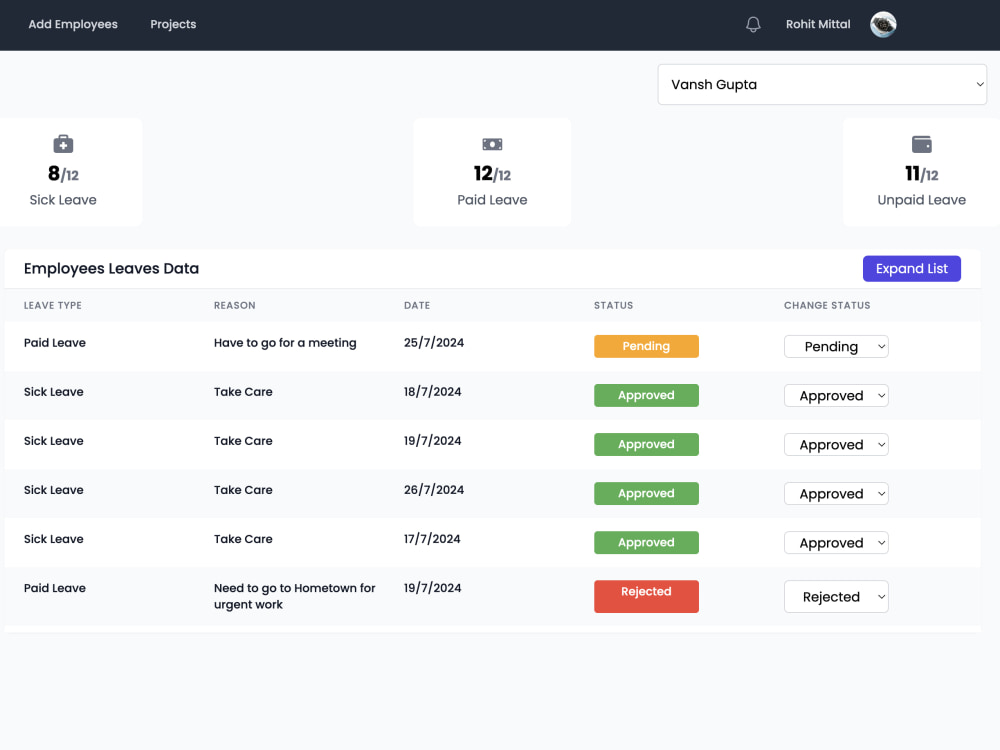
Task: Click the date 17/7/2024
Action: [x=432, y=539]
